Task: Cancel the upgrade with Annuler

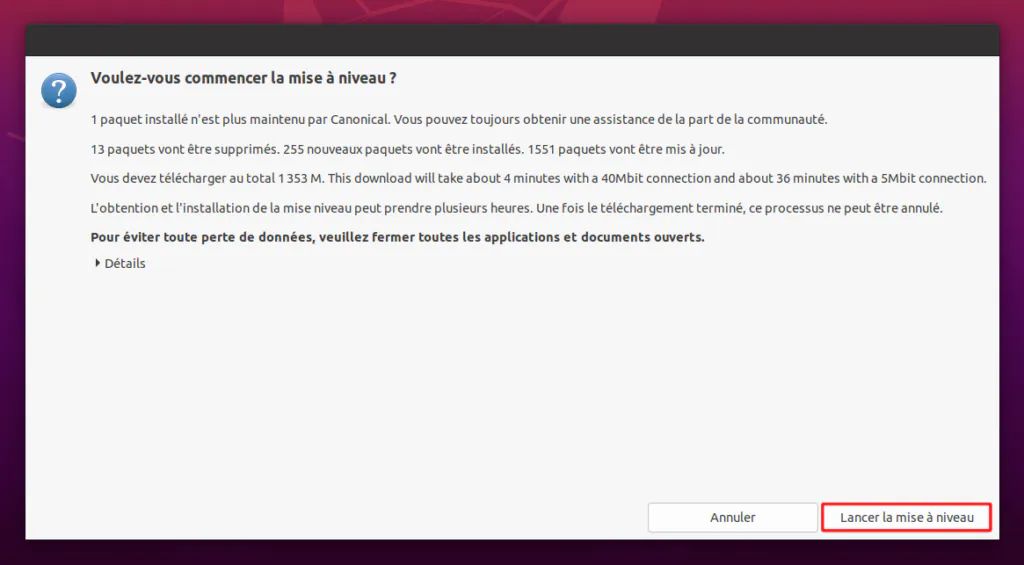Action: [x=733, y=517]
